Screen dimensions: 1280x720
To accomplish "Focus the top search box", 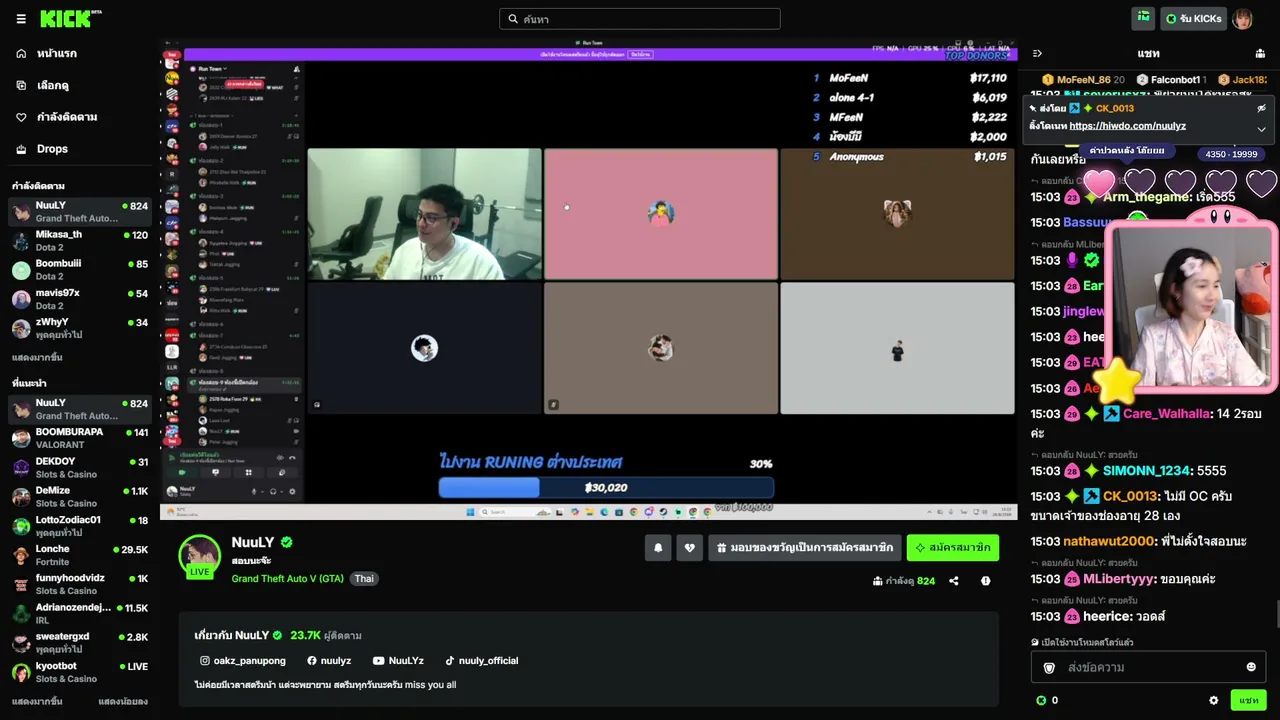I will coord(640,19).
